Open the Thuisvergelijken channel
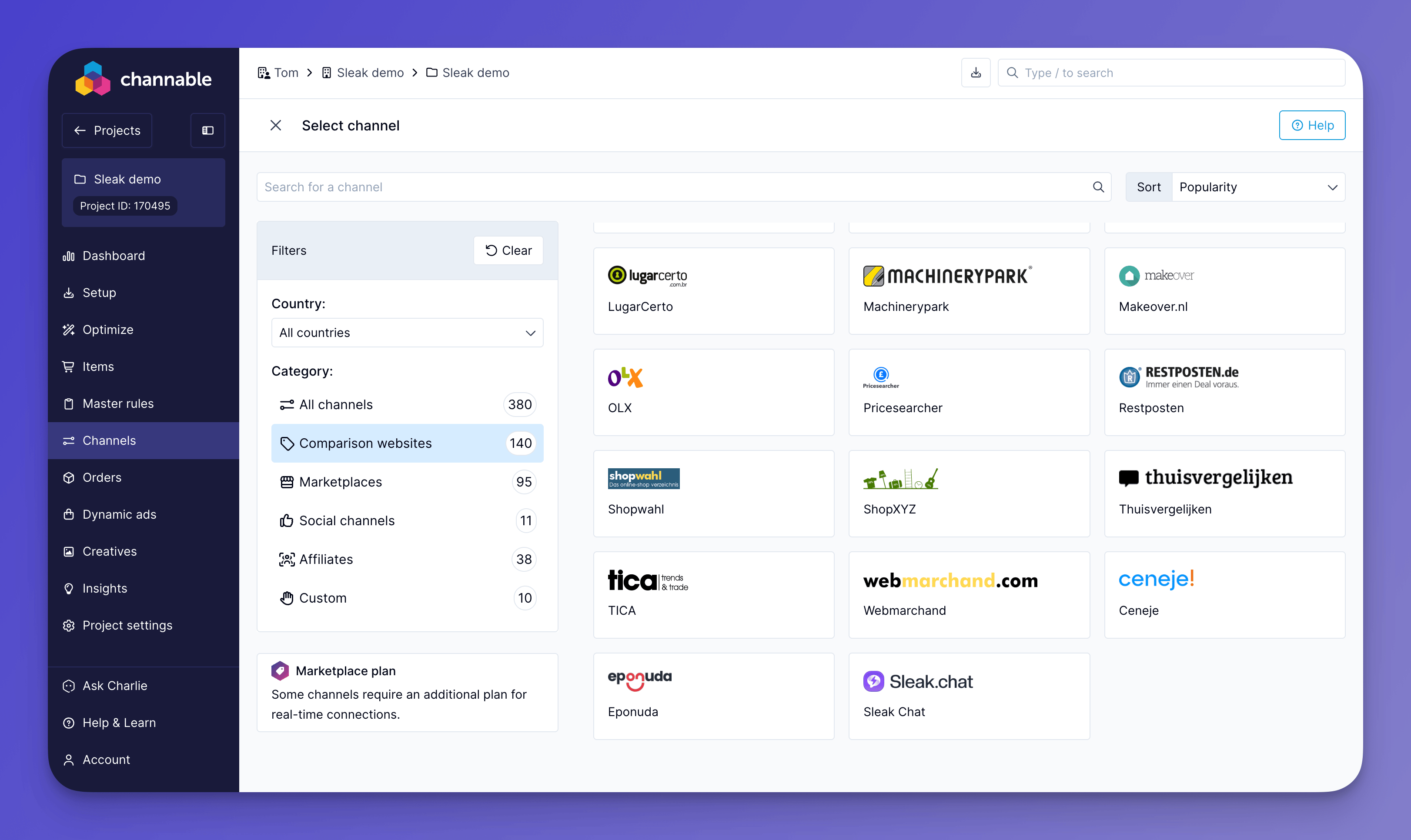The height and width of the screenshot is (840, 1411). pos(1224,493)
